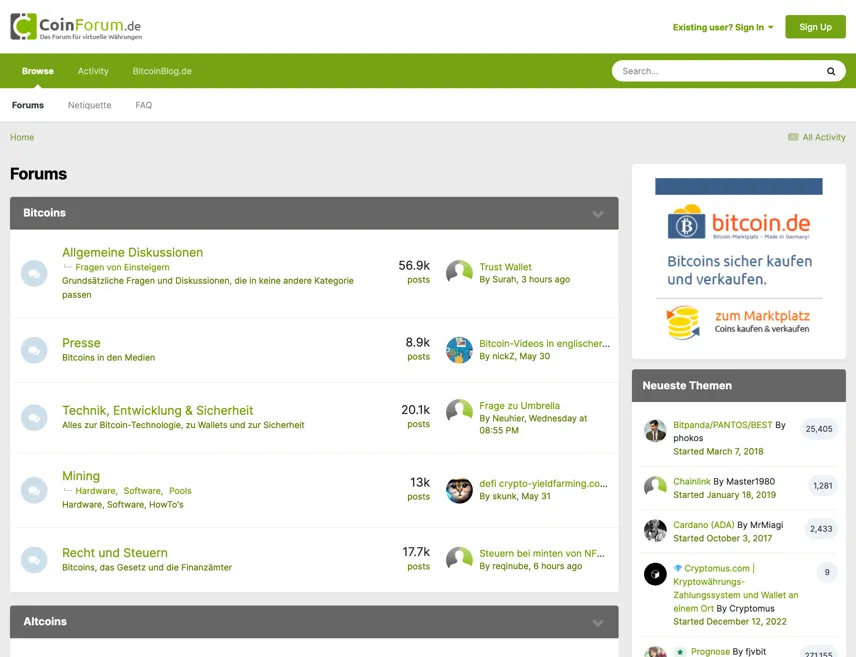Open Allgemeine Diskussionen forum
This screenshot has height=657, width=856.
pyautogui.click(x=132, y=252)
